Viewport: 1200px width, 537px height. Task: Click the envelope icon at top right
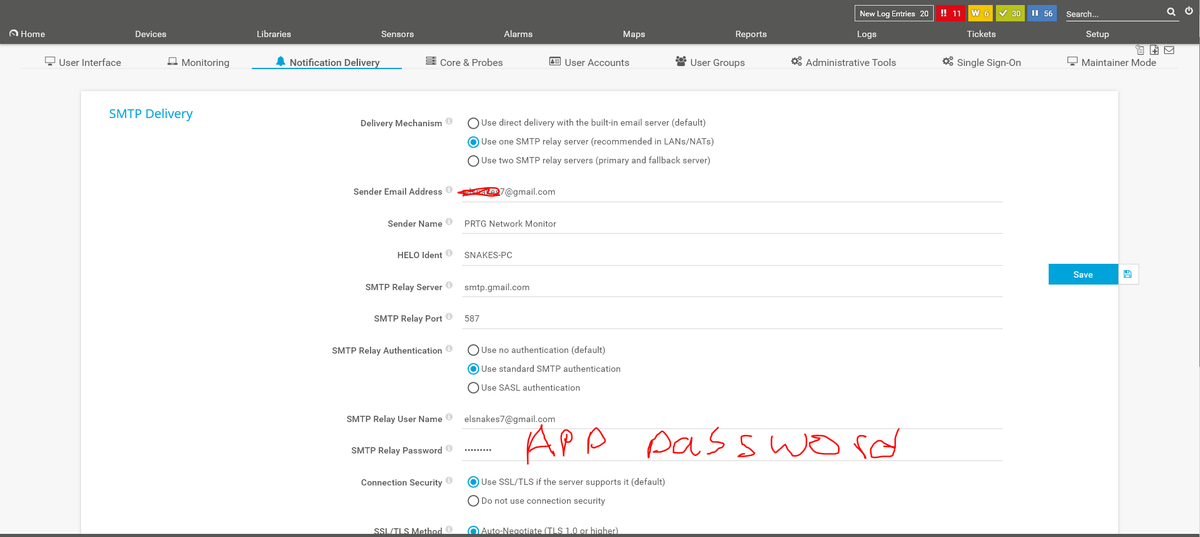pyautogui.click(x=1168, y=49)
